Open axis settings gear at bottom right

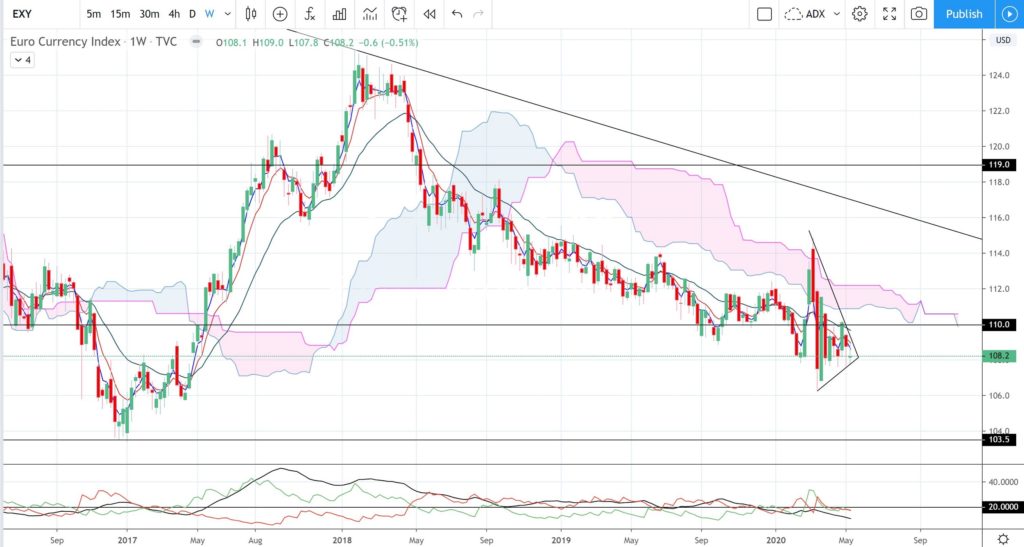click(1003, 540)
